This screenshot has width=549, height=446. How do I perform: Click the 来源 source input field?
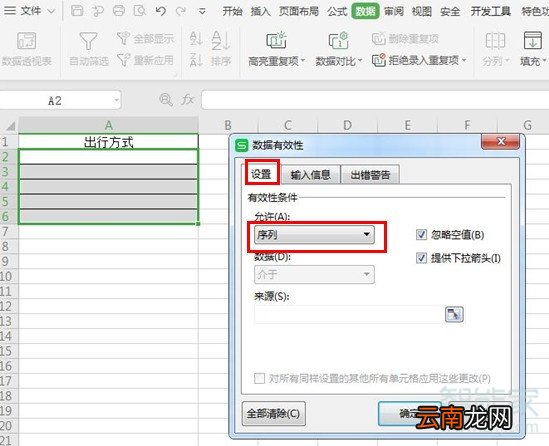pos(349,314)
